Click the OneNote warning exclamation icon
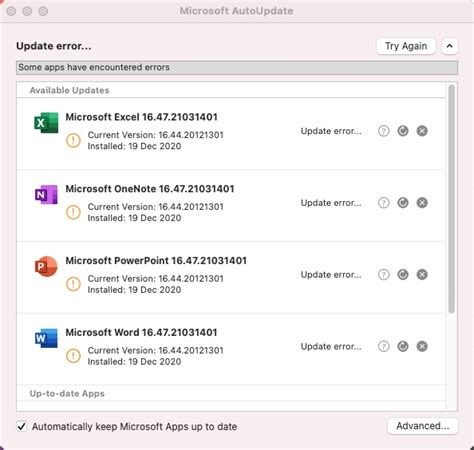This screenshot has height=450, width=474. click(73, 212)
